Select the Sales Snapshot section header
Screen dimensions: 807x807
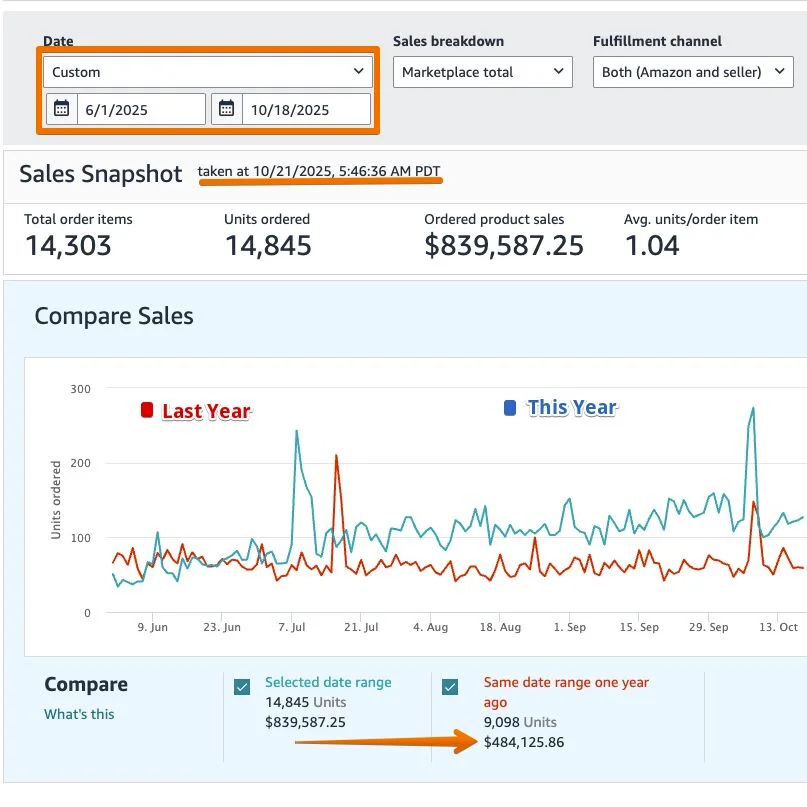click(100, 174)
